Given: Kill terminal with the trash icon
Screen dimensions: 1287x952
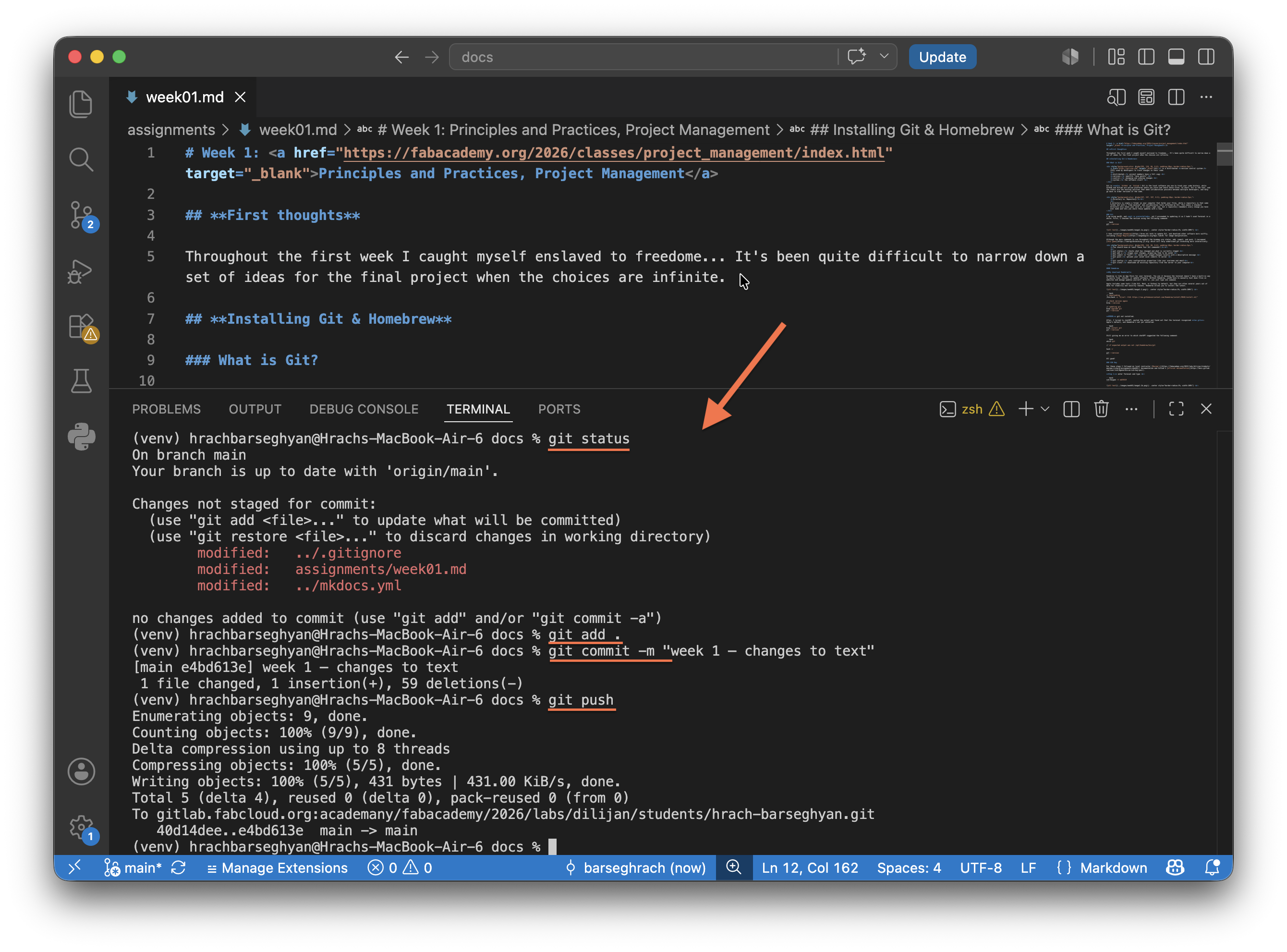Looking at the screenshot, I should [x=1101, y=409].
